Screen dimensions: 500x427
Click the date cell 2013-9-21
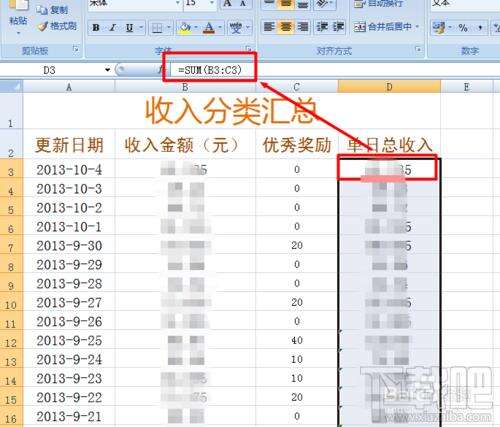pyautogui.click(x=69, y=416)
